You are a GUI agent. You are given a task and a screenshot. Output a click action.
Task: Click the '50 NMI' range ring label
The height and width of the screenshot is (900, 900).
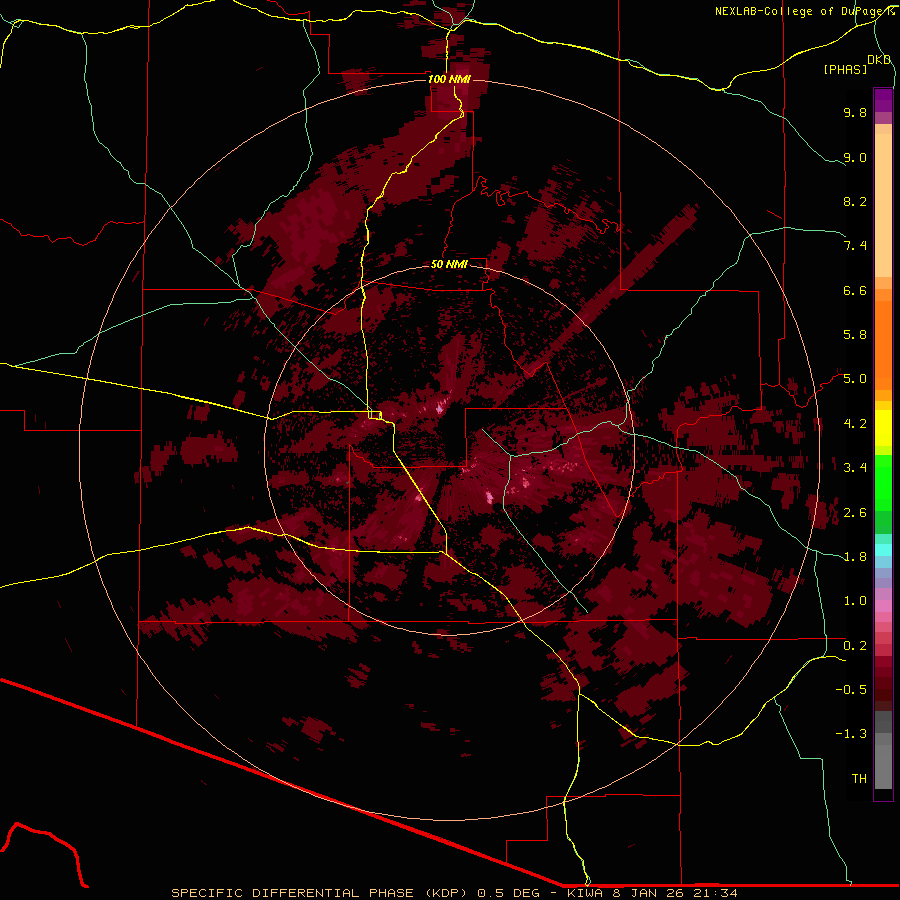click(449, 264)
